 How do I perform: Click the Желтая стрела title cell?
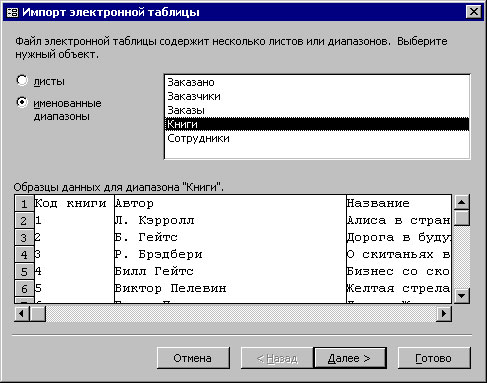tap(399, 288)
